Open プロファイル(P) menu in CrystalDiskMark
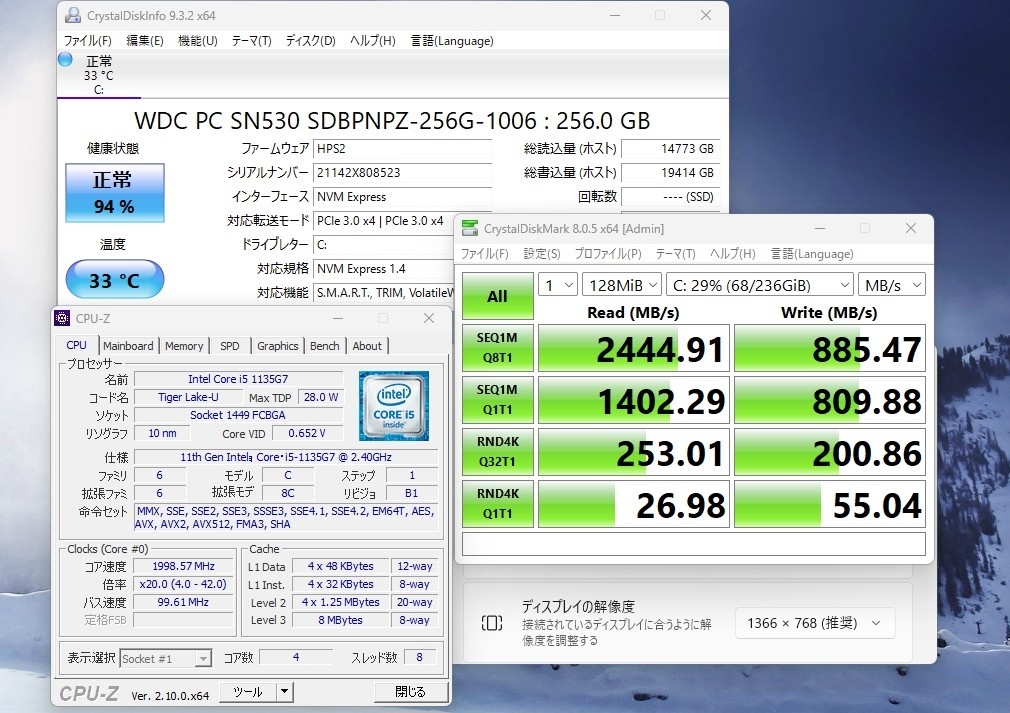 pyautogui.click(x=608, y=254)
